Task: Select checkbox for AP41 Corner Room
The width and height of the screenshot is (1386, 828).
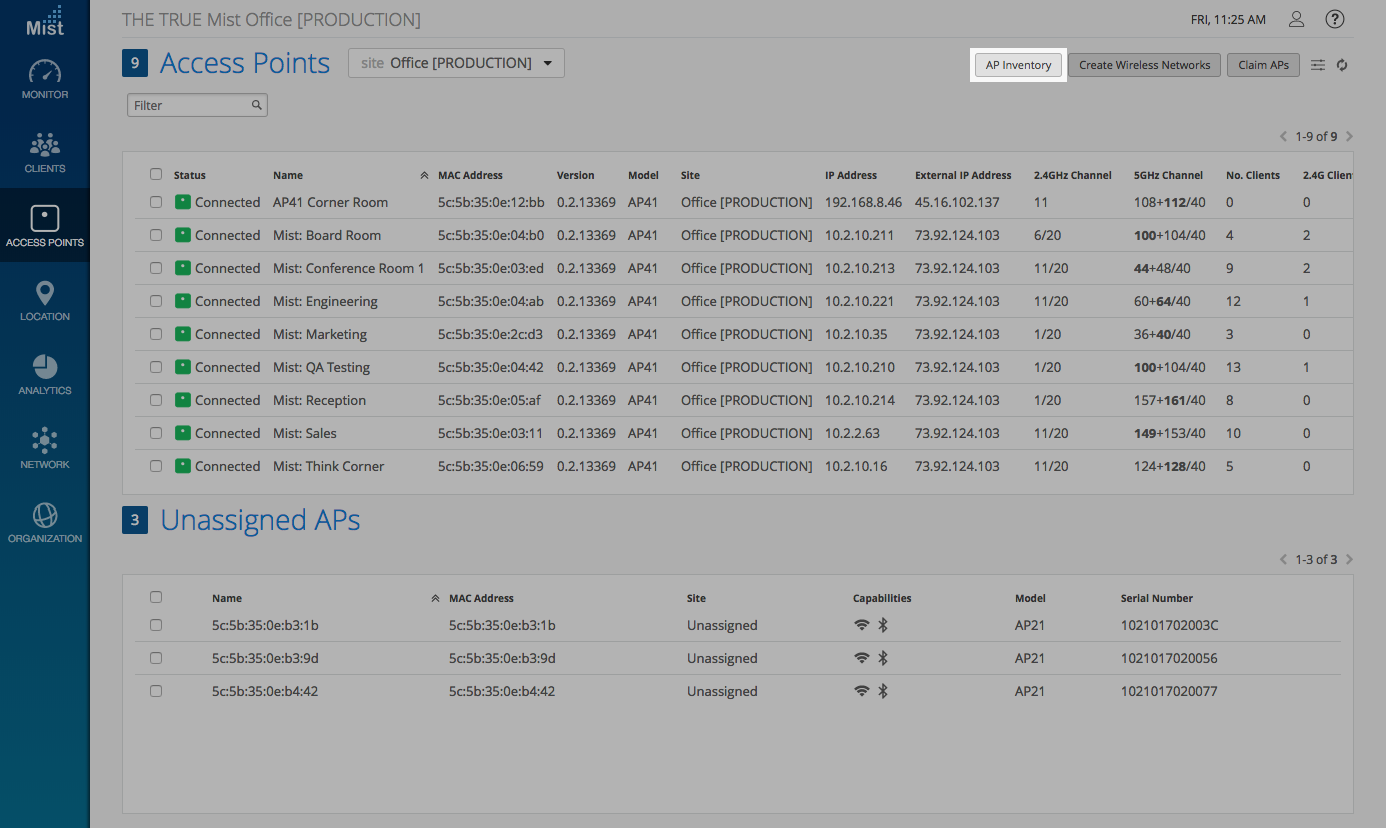Action: (156, 202)
